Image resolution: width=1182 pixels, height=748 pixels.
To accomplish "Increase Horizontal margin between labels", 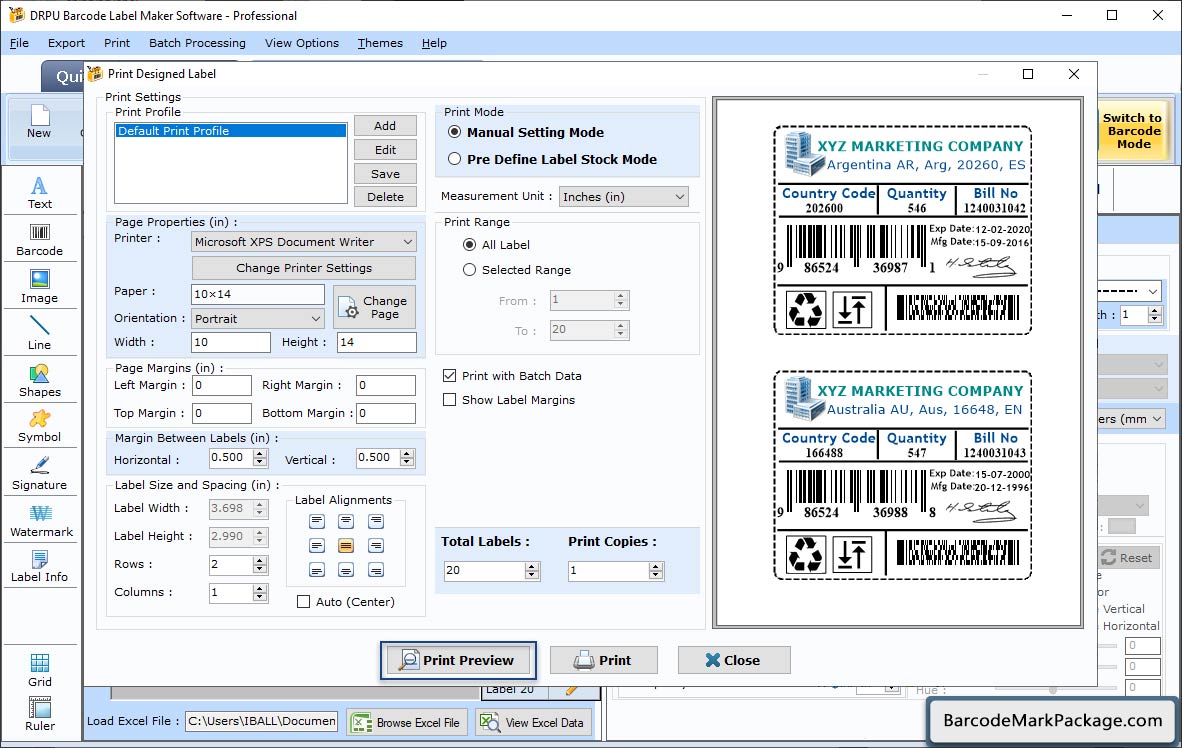I will point(260,453).
